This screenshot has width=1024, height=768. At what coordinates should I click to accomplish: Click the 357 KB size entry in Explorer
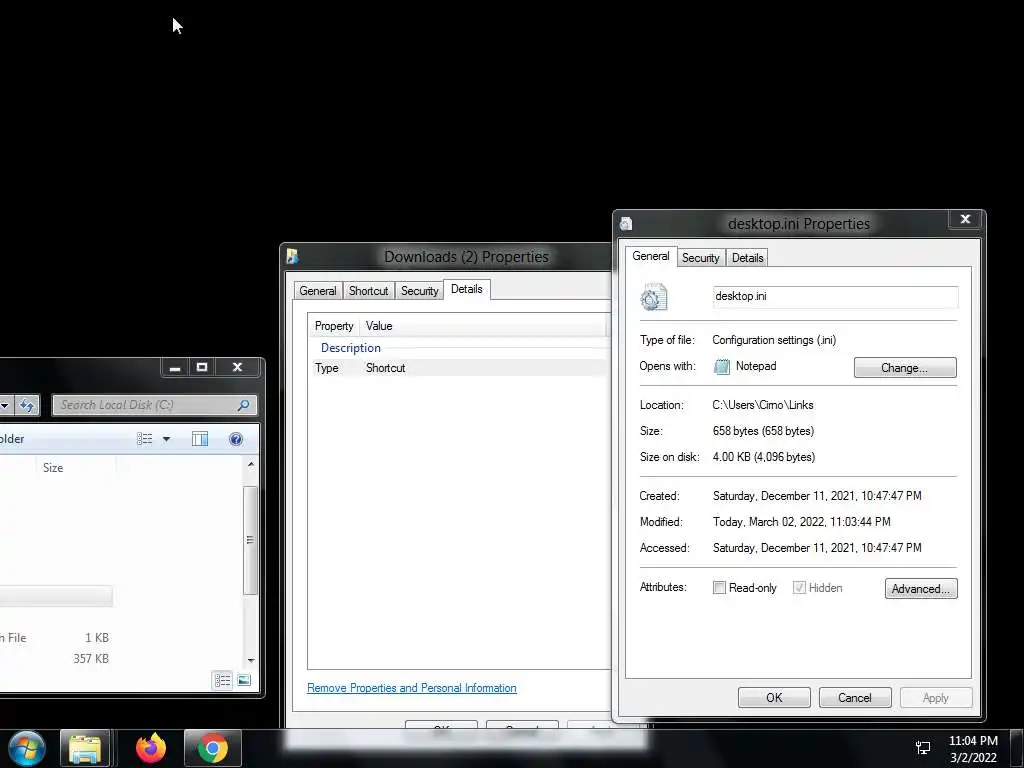(x=91, y=659)
